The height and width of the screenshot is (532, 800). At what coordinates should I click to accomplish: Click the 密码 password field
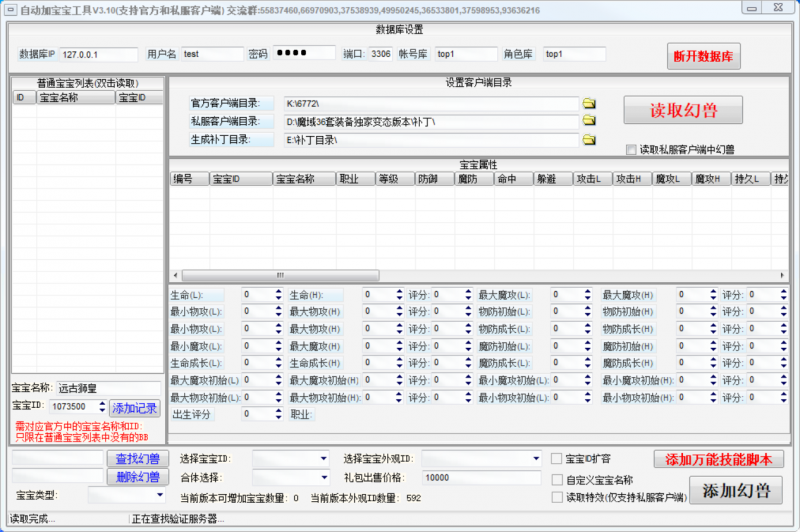pos(304,53)
